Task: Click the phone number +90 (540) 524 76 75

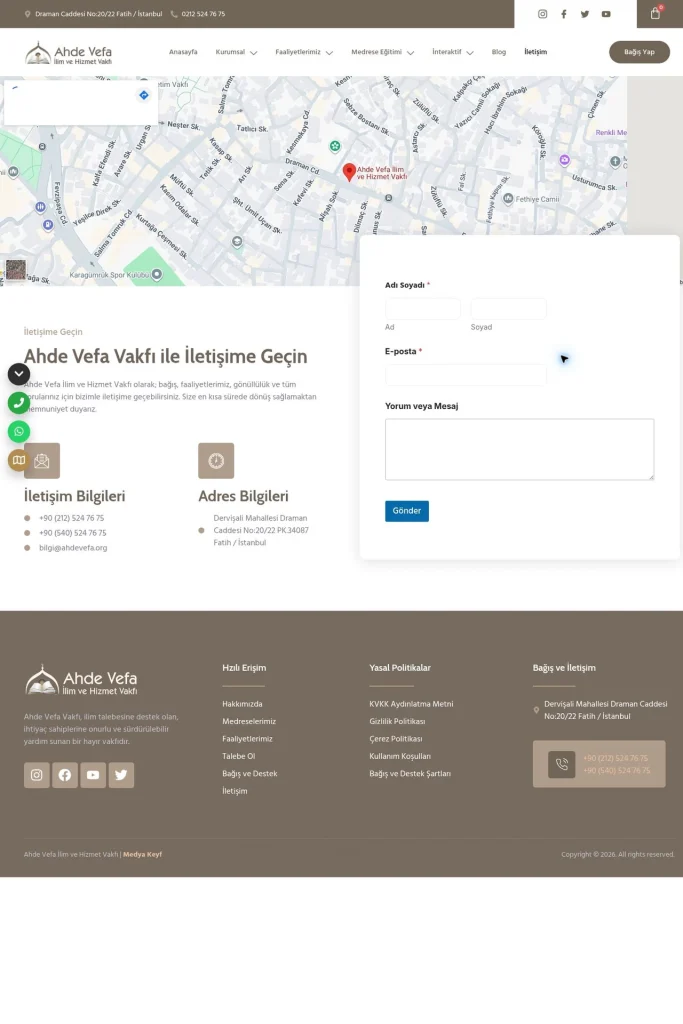Action: coord(72,533)
